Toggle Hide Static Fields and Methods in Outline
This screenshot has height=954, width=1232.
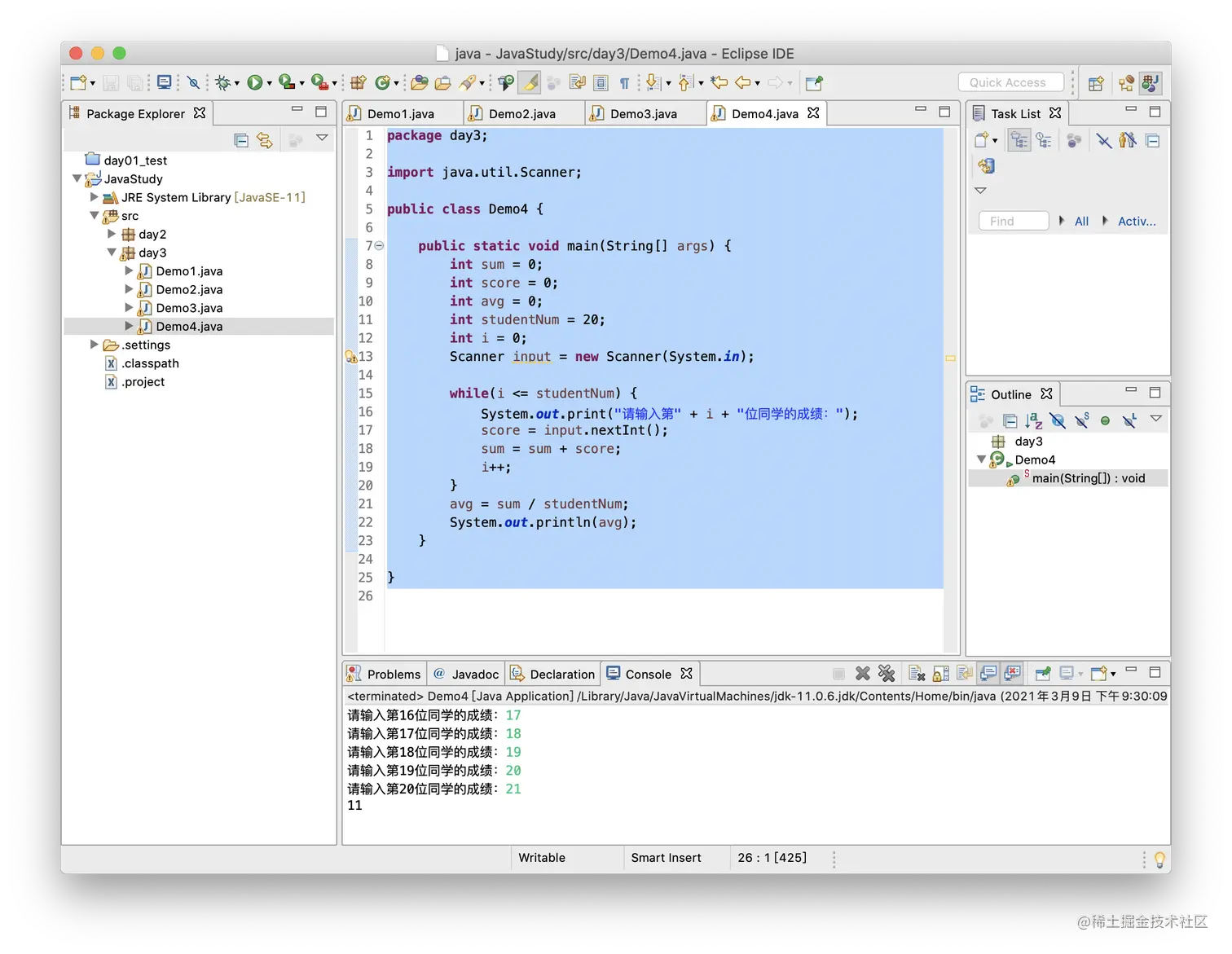click(1081, 421)
